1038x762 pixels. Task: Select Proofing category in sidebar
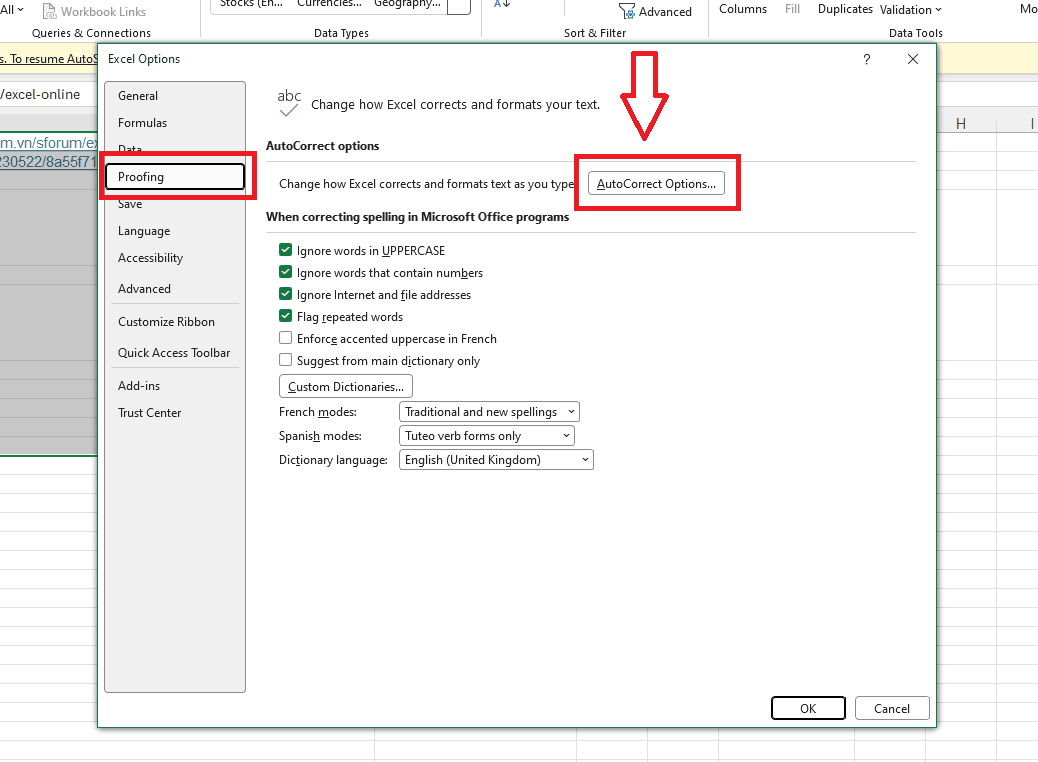tap(175, 177)
